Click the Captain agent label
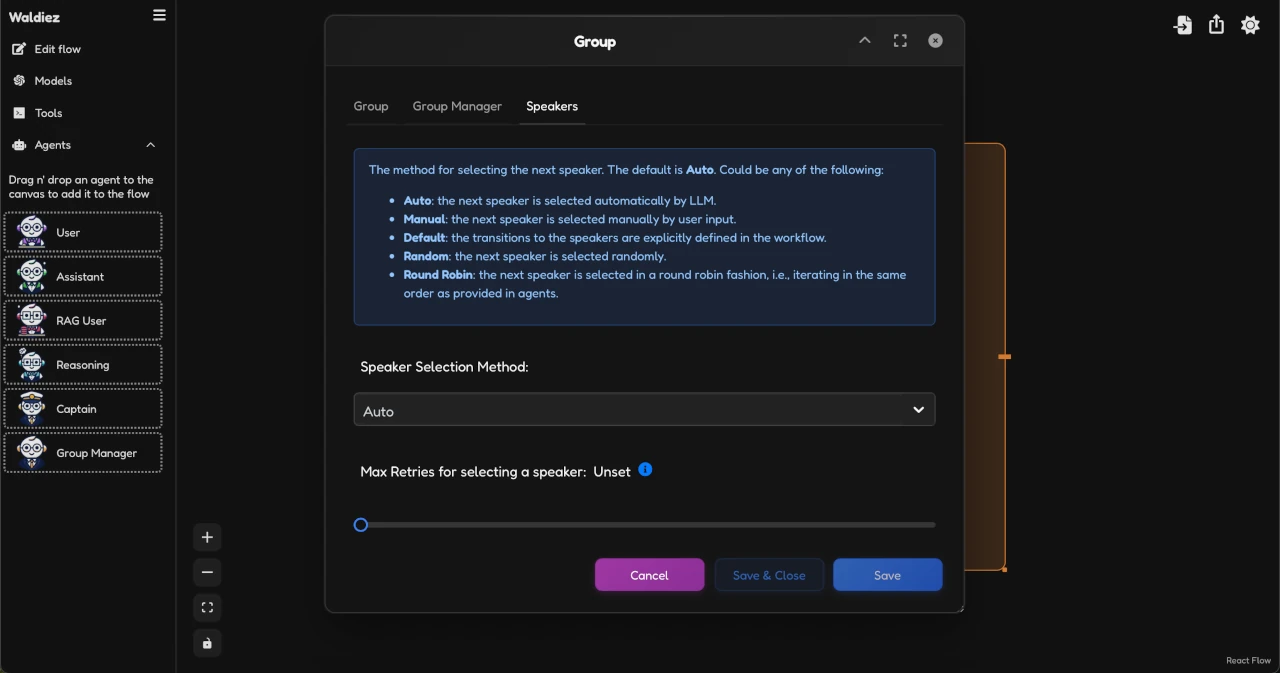Screen dimensions: 1280x673 click(76, 409)
